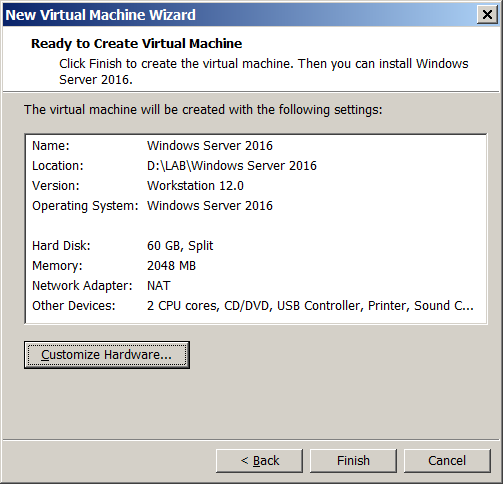This screenshot has height=484, width=503.
Task: Click the Operating System value Windows Server 2016
Action: [210, 206]
